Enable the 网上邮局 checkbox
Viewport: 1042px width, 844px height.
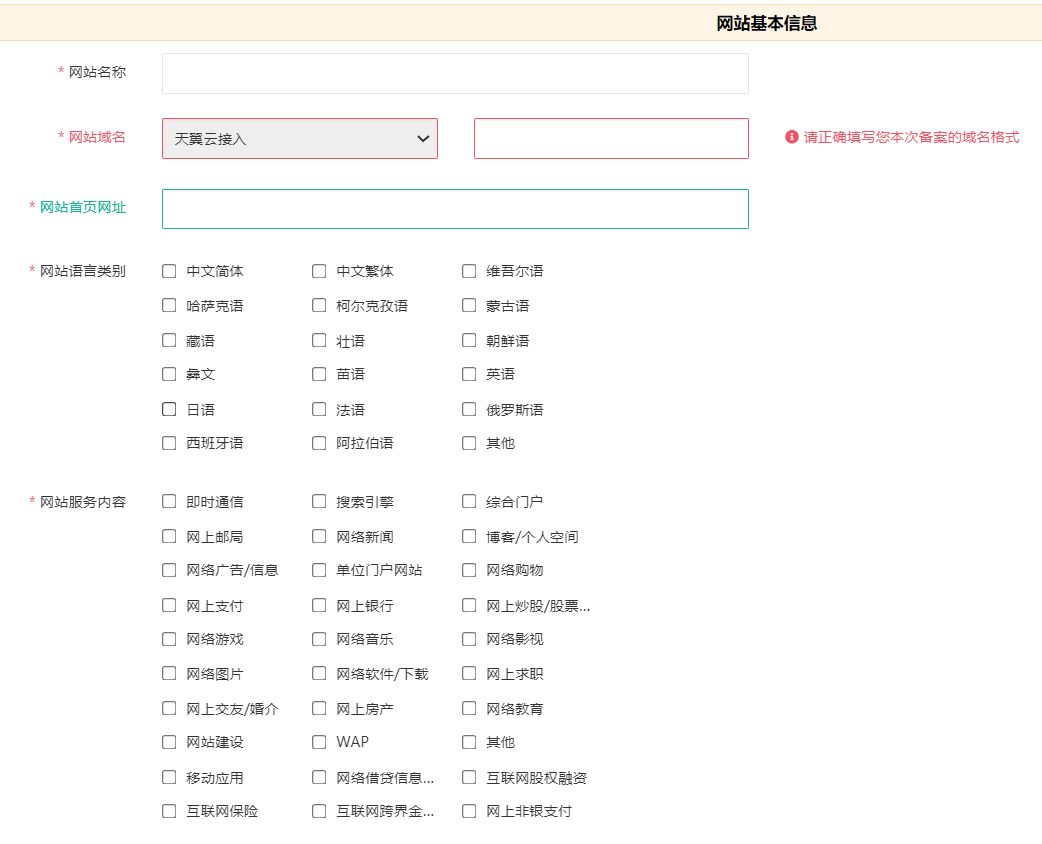(169, 536)
